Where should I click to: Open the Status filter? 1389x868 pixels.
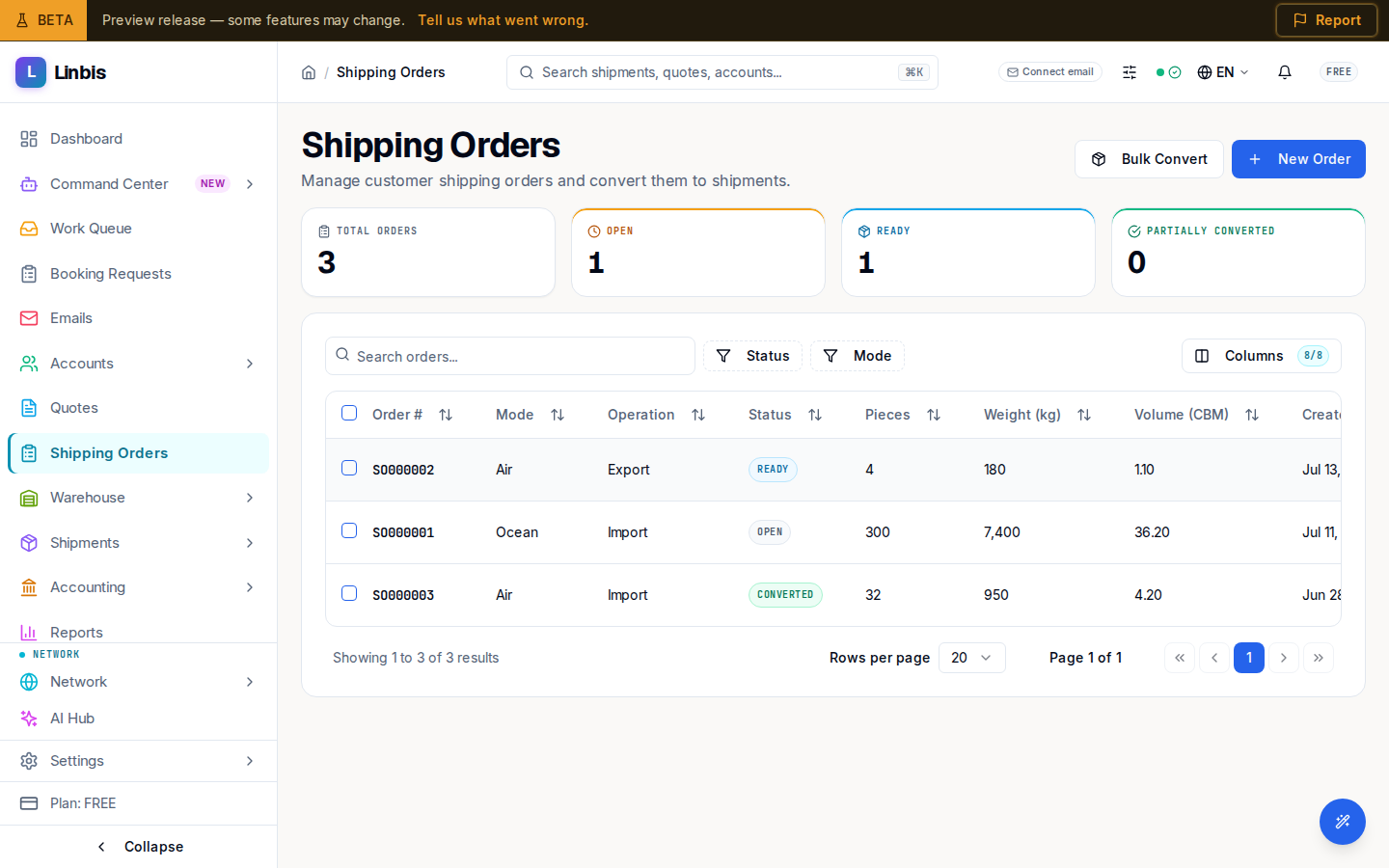point(752,356)
